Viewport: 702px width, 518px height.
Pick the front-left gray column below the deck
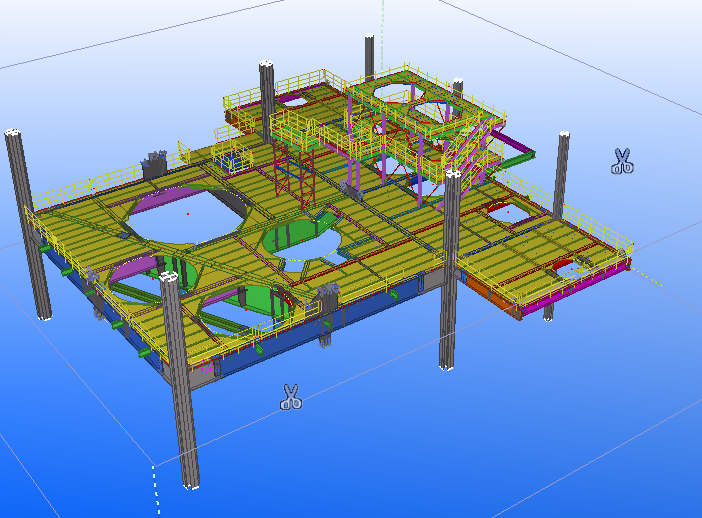[x=180, y=400]
